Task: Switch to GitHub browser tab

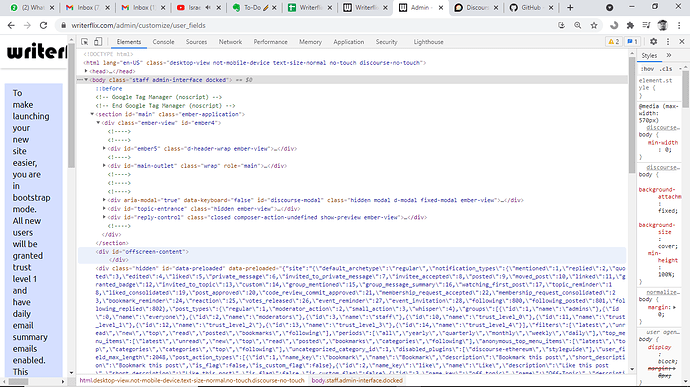Action: [x=530, y=7]
